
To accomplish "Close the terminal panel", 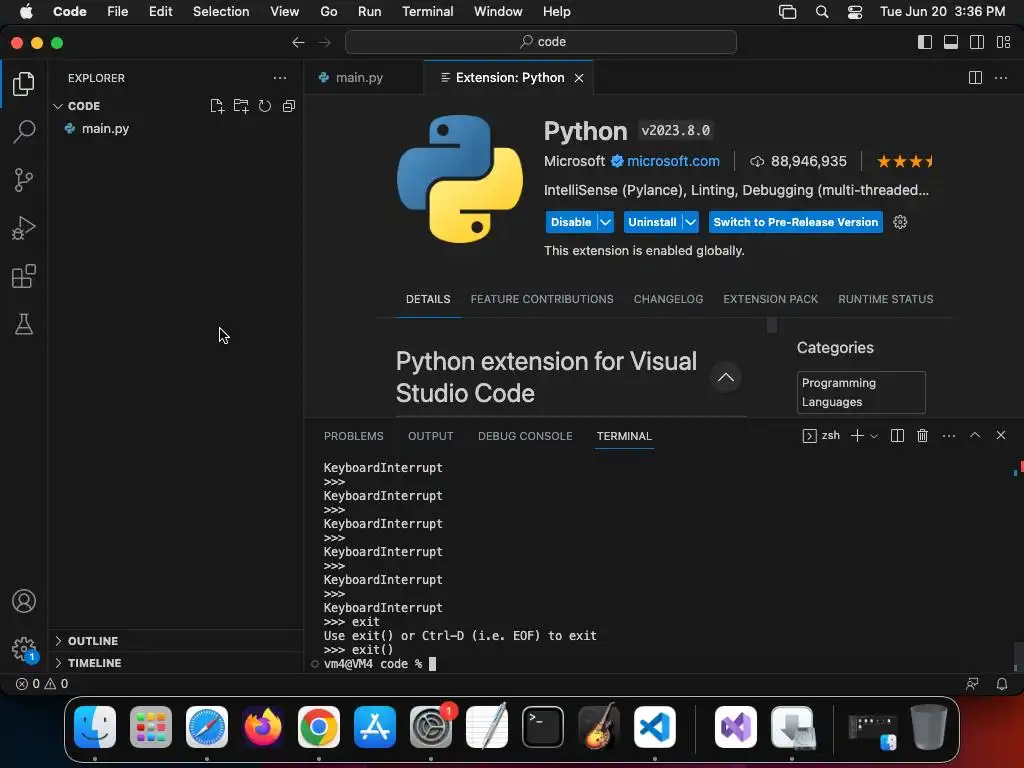I will 1000,435.
